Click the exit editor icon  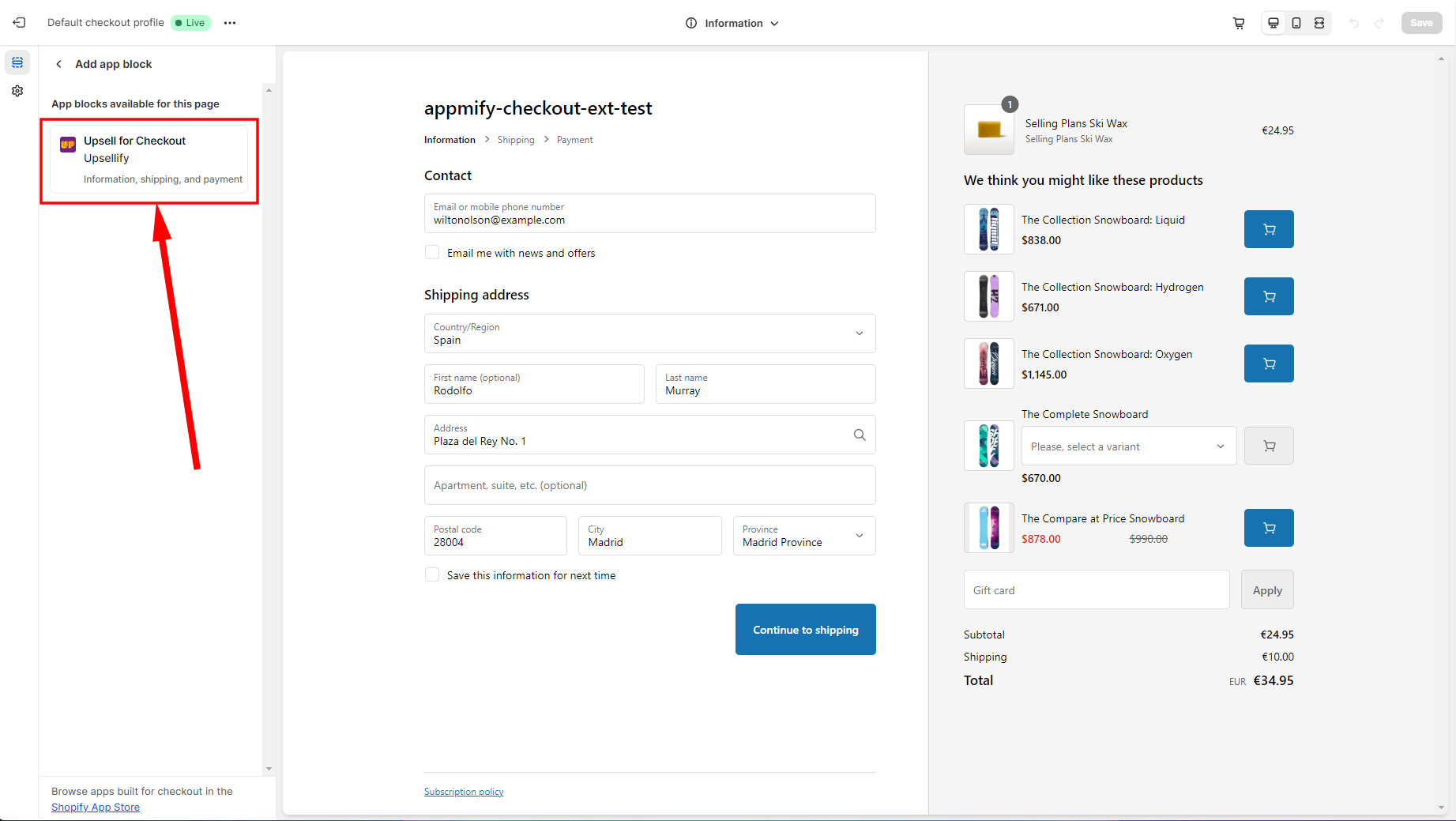click(x=19, y=23)
